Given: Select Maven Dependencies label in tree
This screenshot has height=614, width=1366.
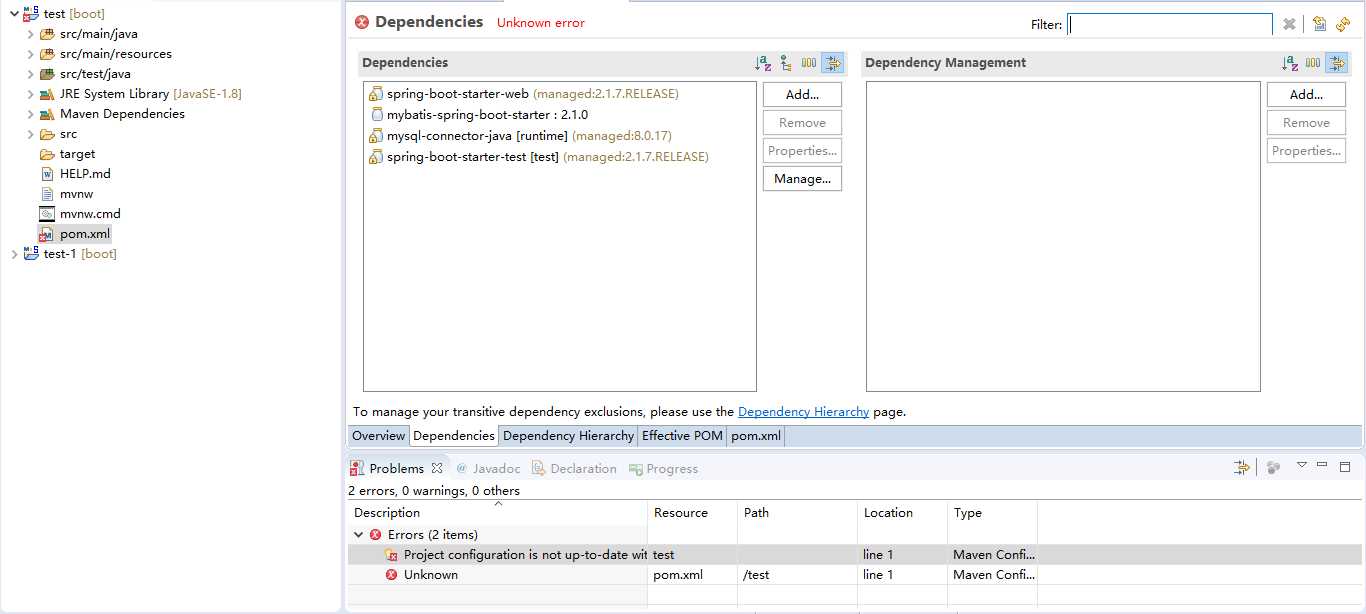Looking at the screenshot, I should tap(122, 114).
